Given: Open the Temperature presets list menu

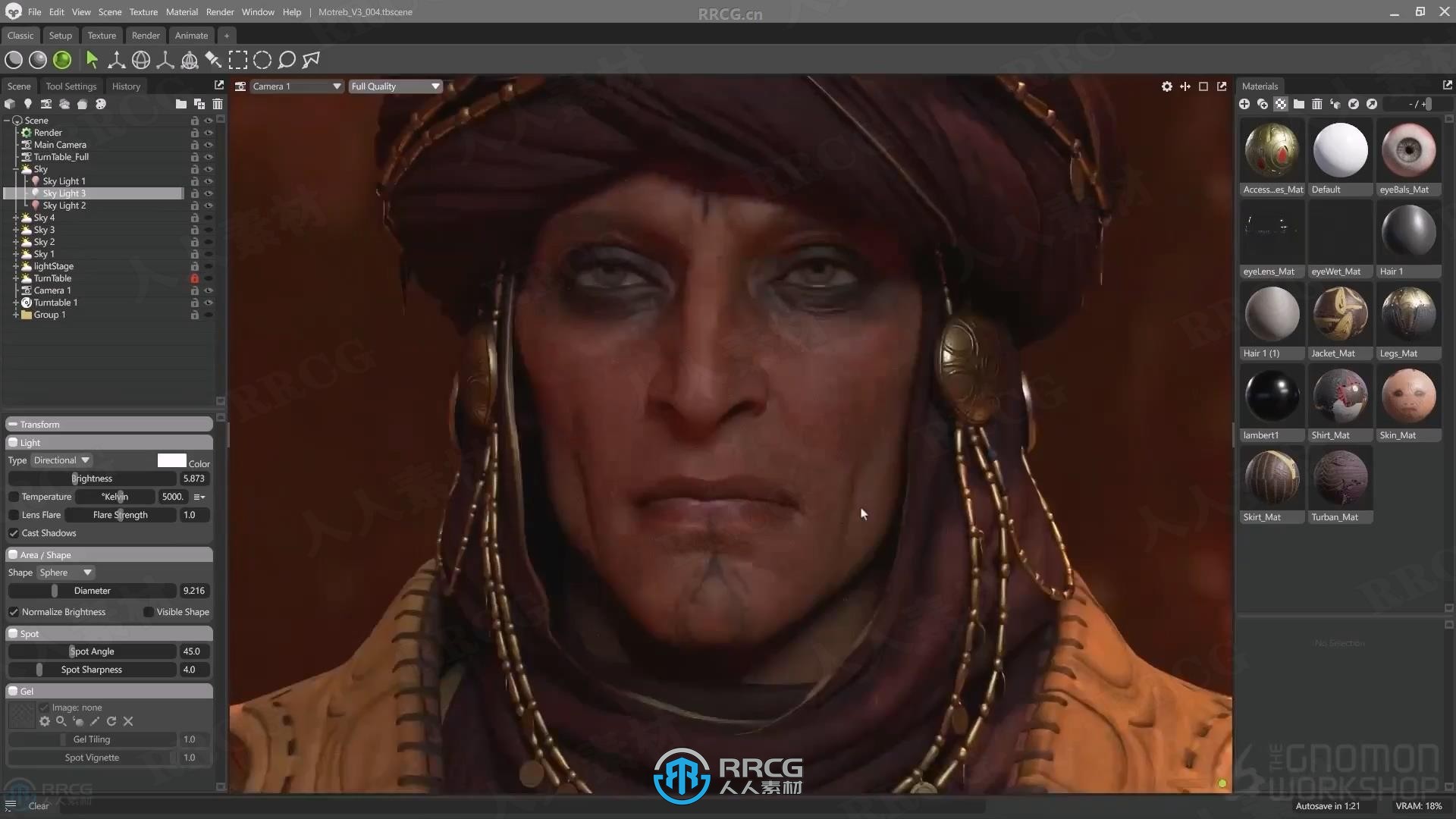Looking at the screenshot, I should click(199, 497).
